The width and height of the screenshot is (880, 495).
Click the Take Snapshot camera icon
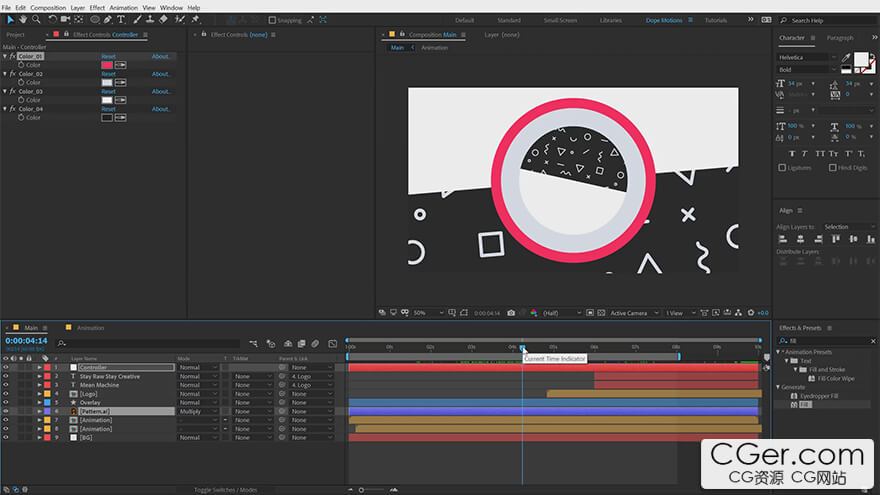511,313
